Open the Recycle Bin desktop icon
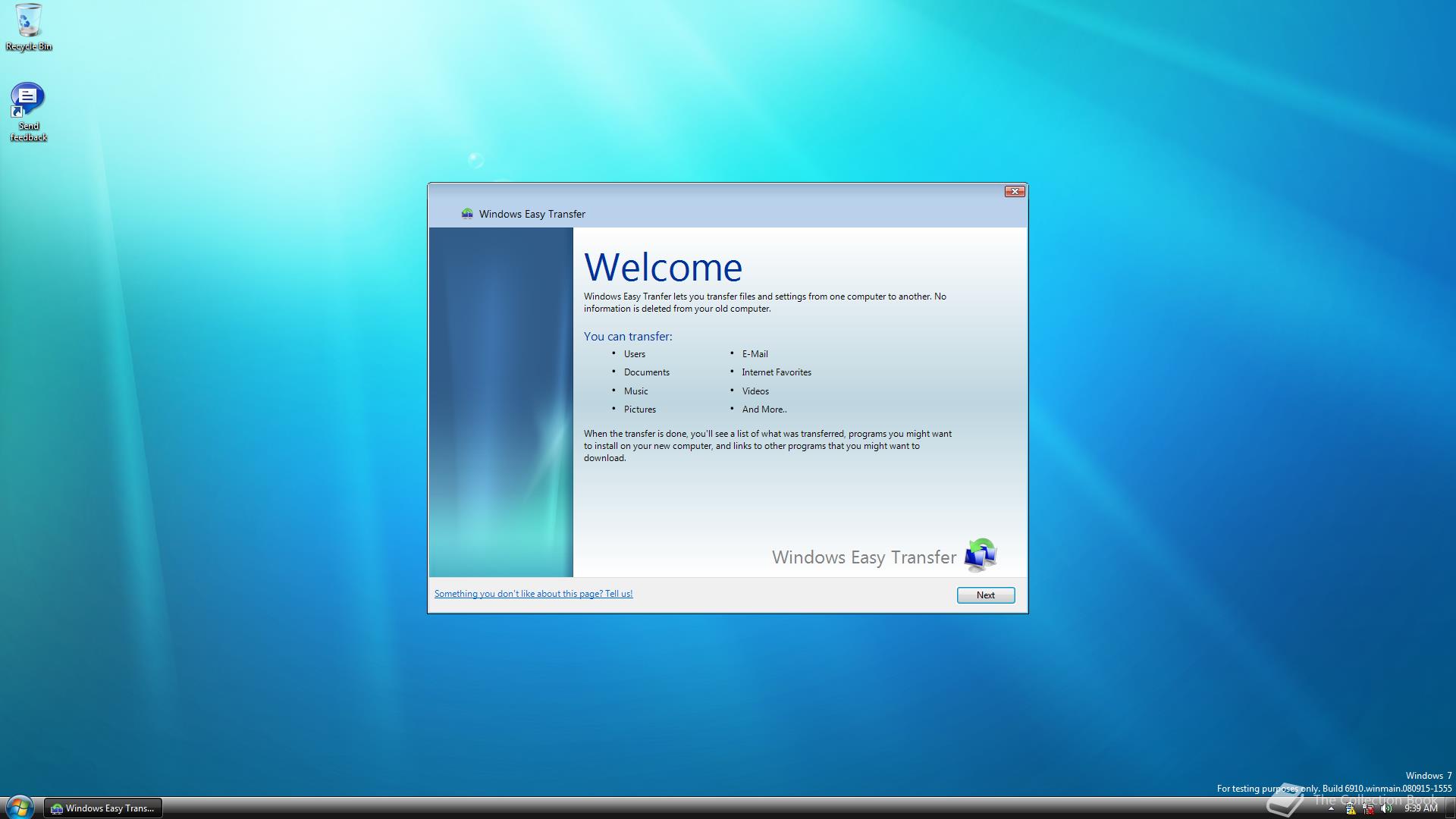The height and width of the screenshot is (819, 1456). 28,27
